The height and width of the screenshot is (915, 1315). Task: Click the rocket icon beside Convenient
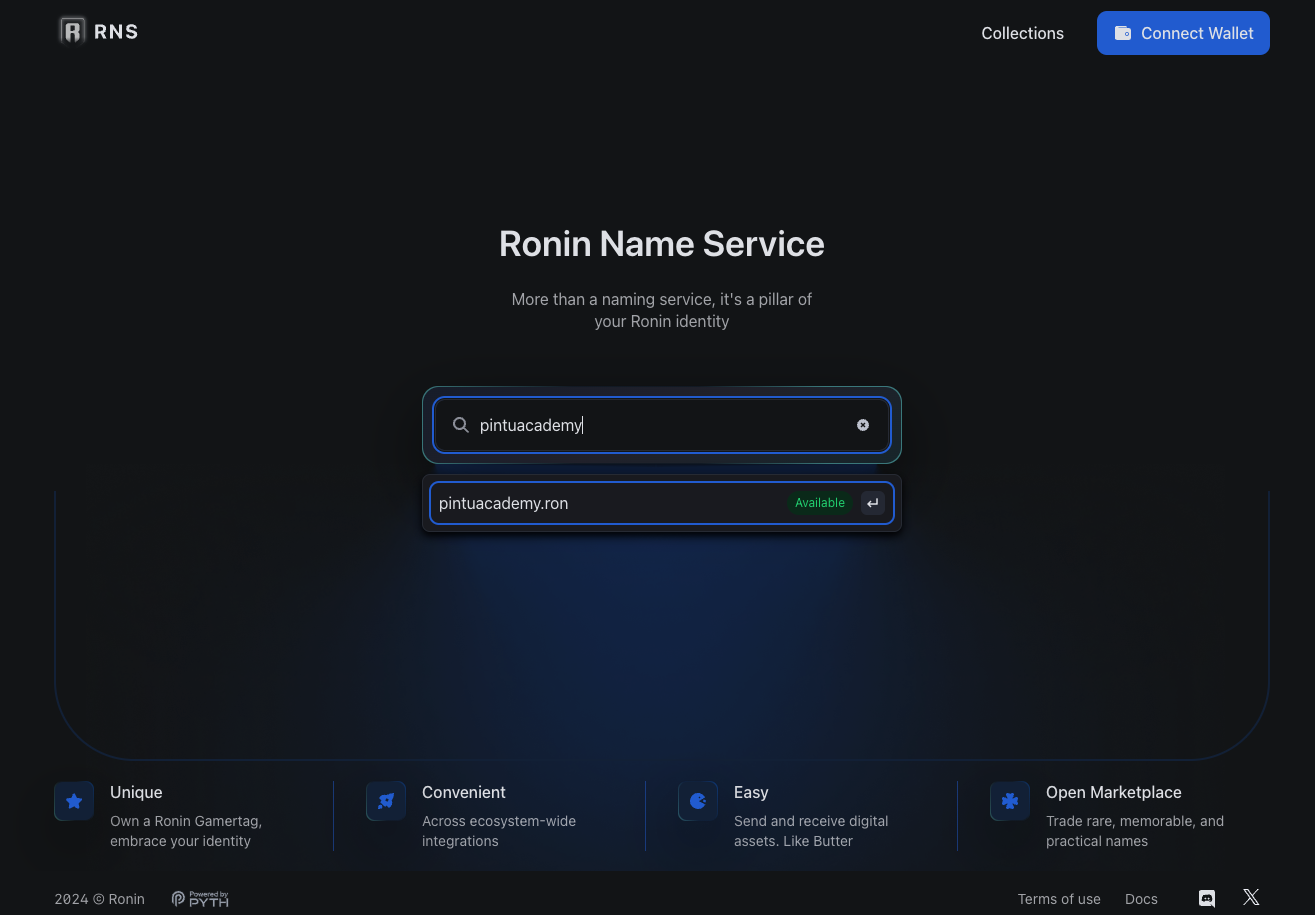[x=386, y=801]
